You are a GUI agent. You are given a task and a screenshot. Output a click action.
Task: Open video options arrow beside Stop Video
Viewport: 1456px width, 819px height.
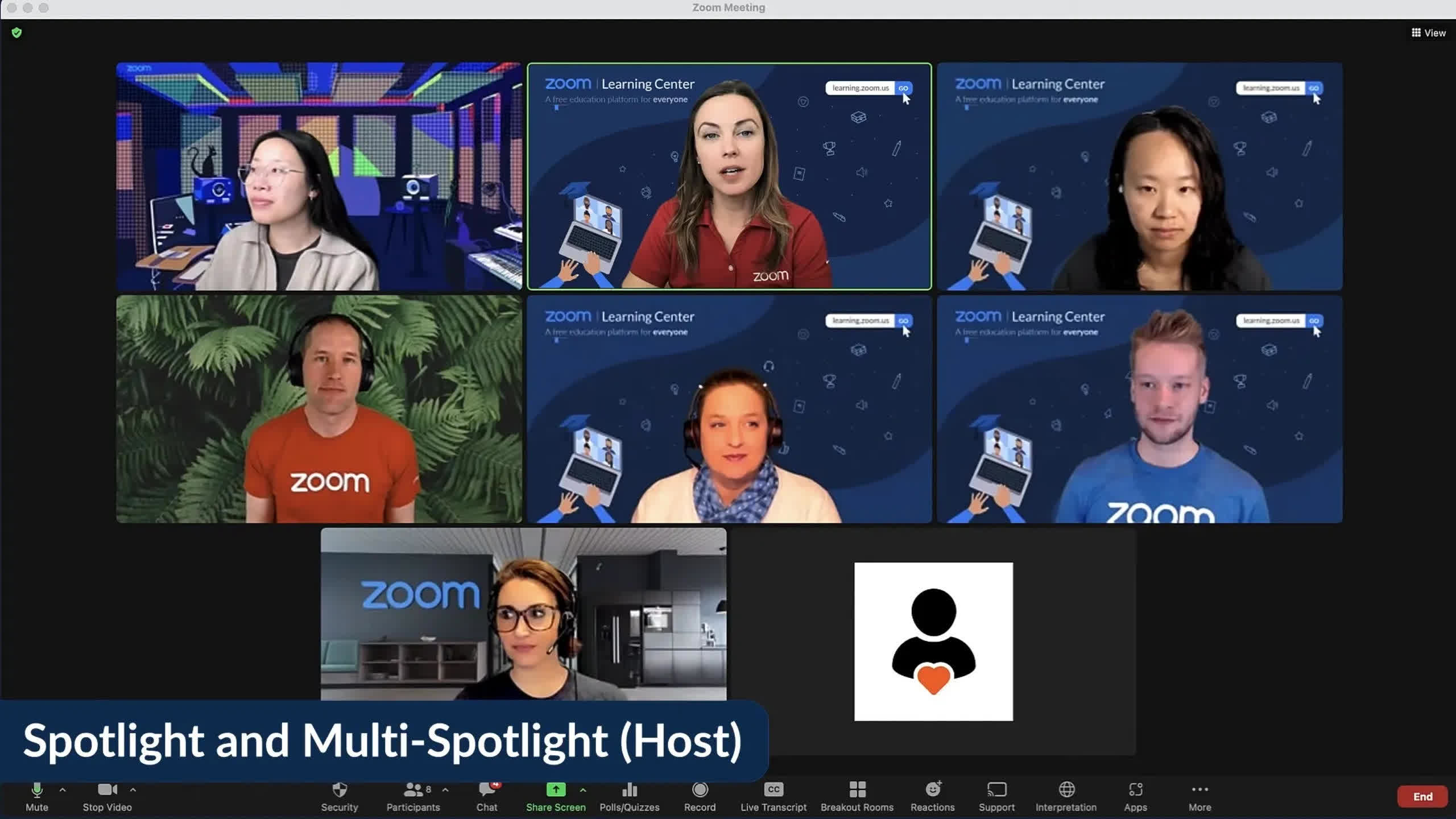[x=133, y=789]
